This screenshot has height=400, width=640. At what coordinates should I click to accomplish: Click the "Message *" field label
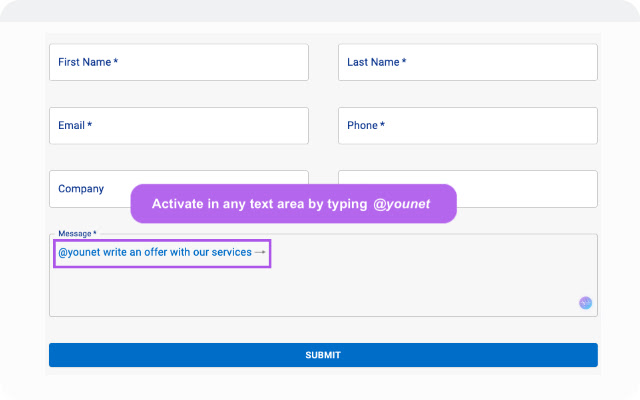[x=77, y=233]
